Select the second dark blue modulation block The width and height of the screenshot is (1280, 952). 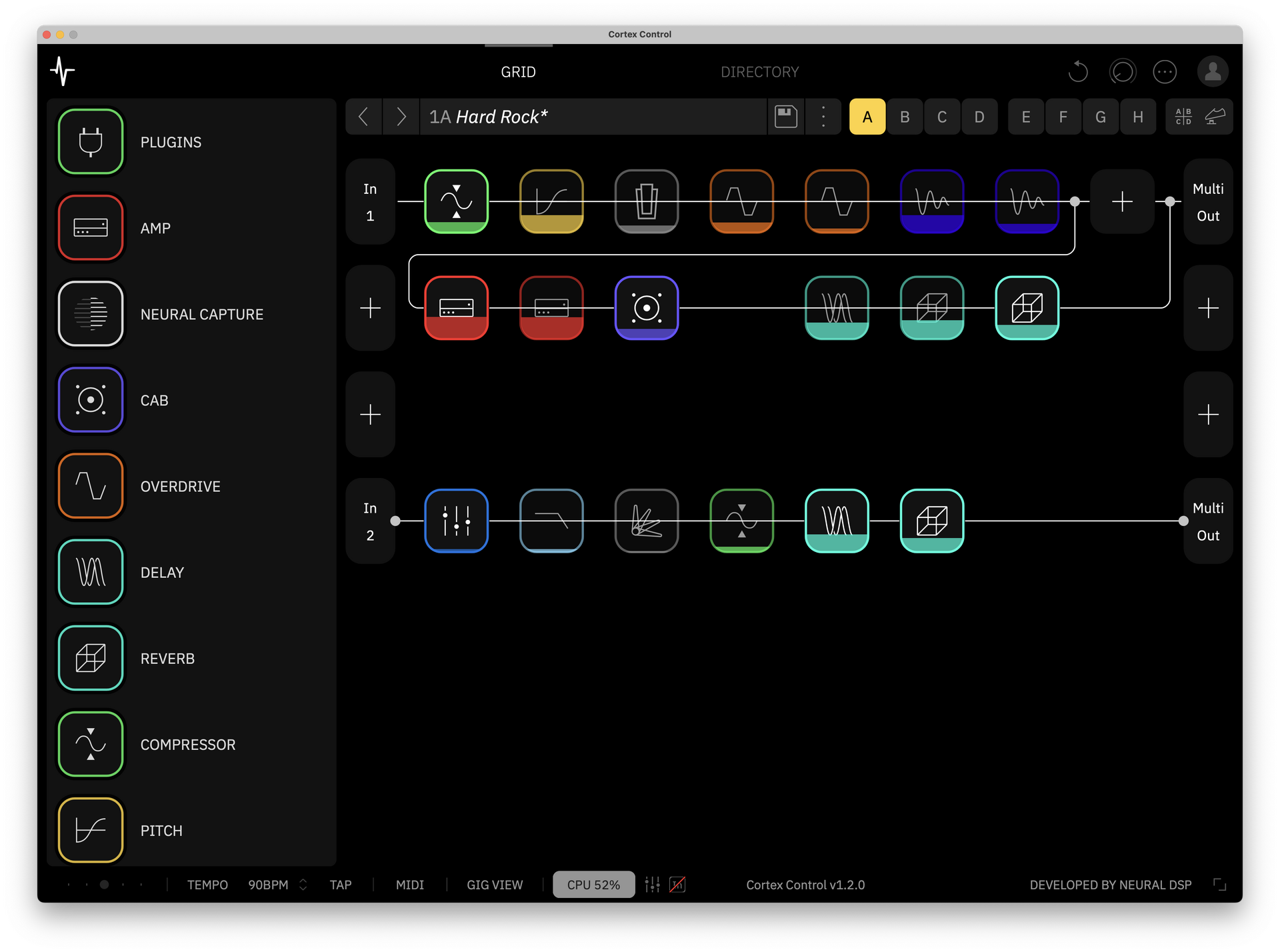click(1027, 201)
